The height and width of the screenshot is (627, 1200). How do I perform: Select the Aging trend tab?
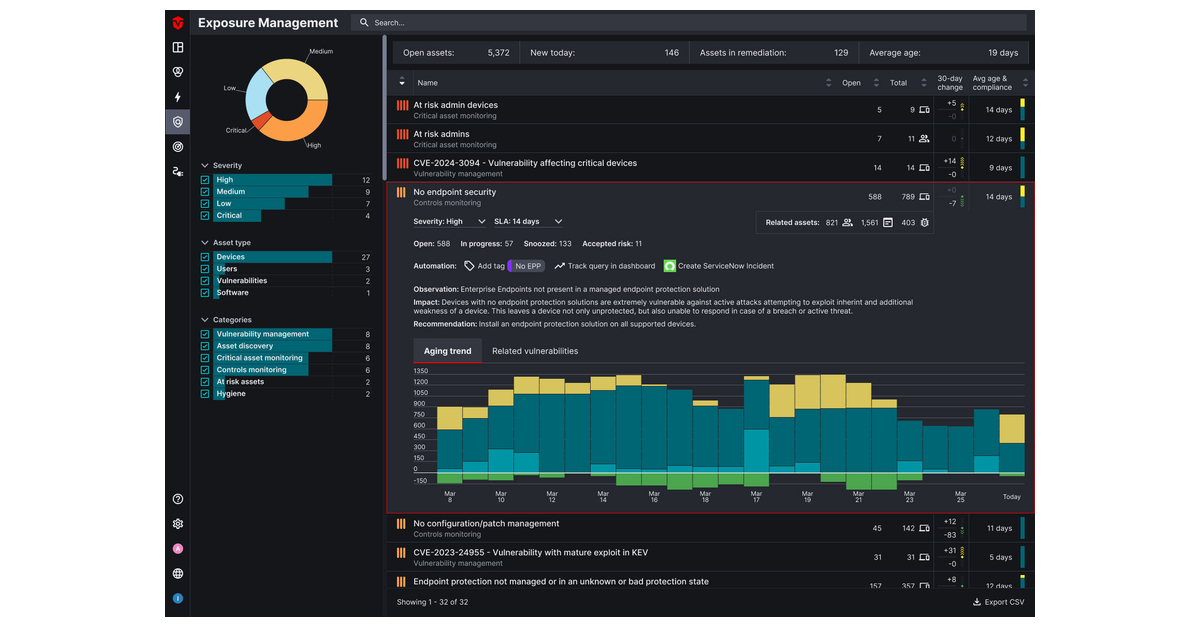(447, 351)
